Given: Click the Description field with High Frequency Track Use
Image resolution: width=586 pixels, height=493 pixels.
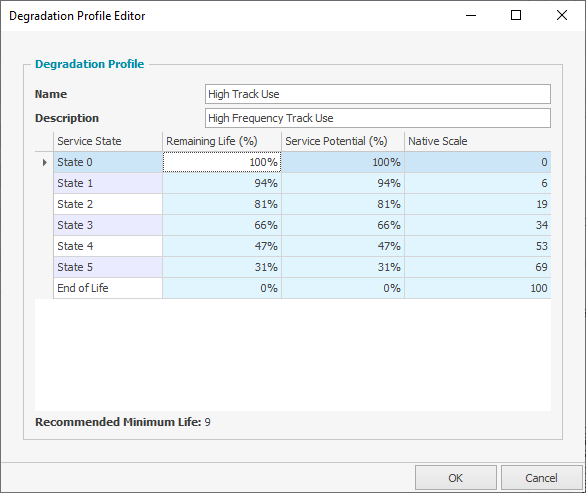Looking at the screenshot, I should [377, 118].
